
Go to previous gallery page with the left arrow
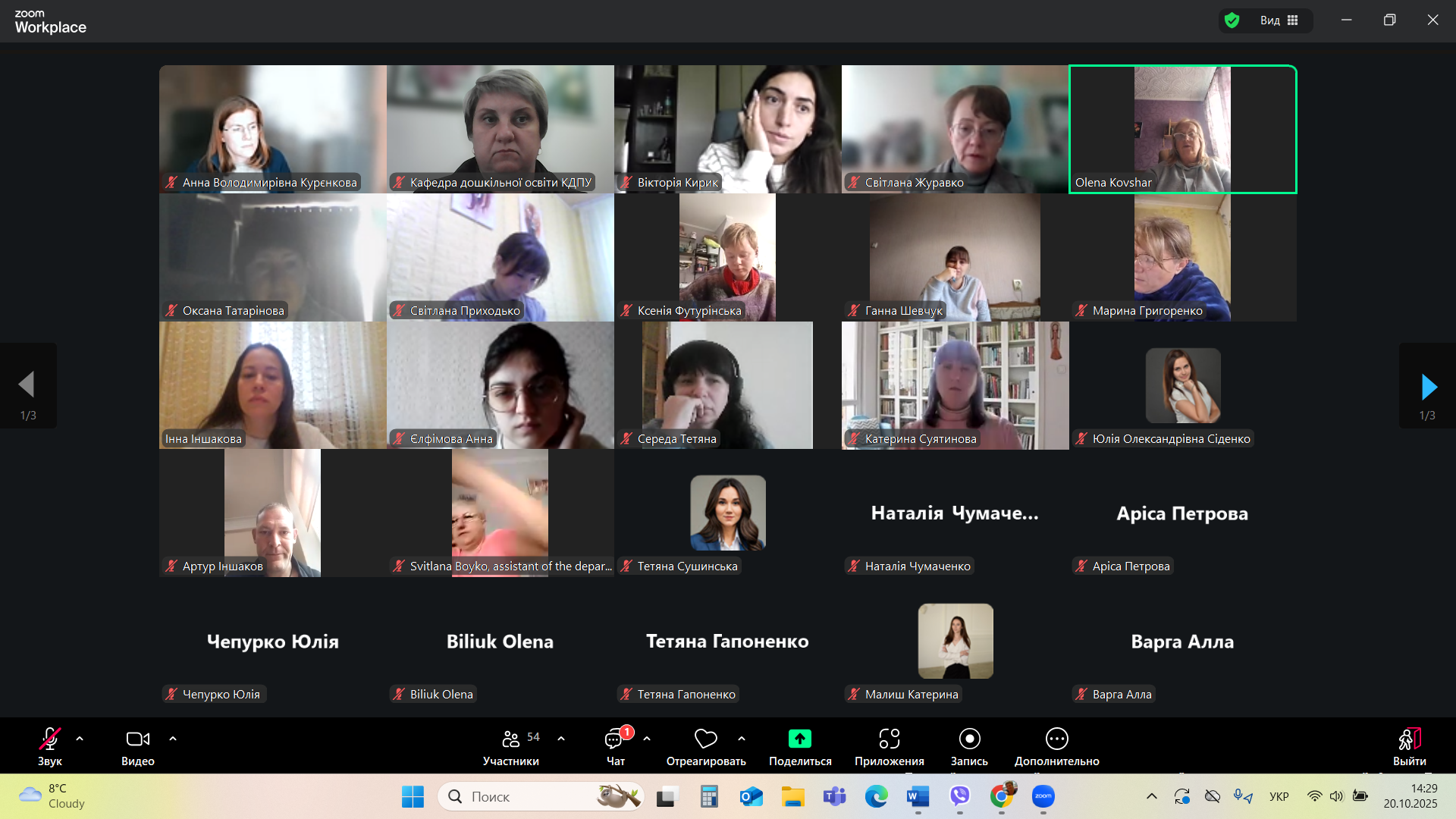pyautogui.click(x=27, y=385)
